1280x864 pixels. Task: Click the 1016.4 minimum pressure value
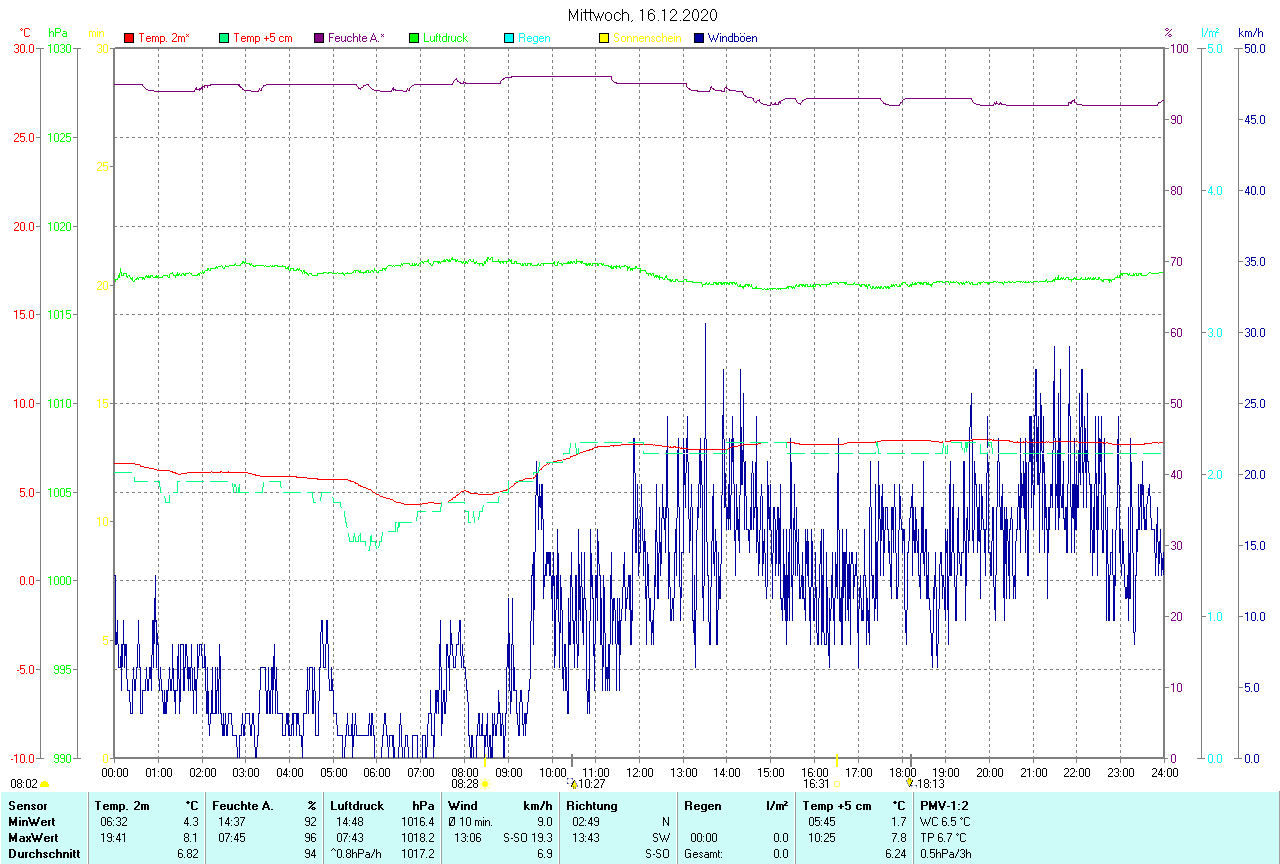[x=418, y=822]
